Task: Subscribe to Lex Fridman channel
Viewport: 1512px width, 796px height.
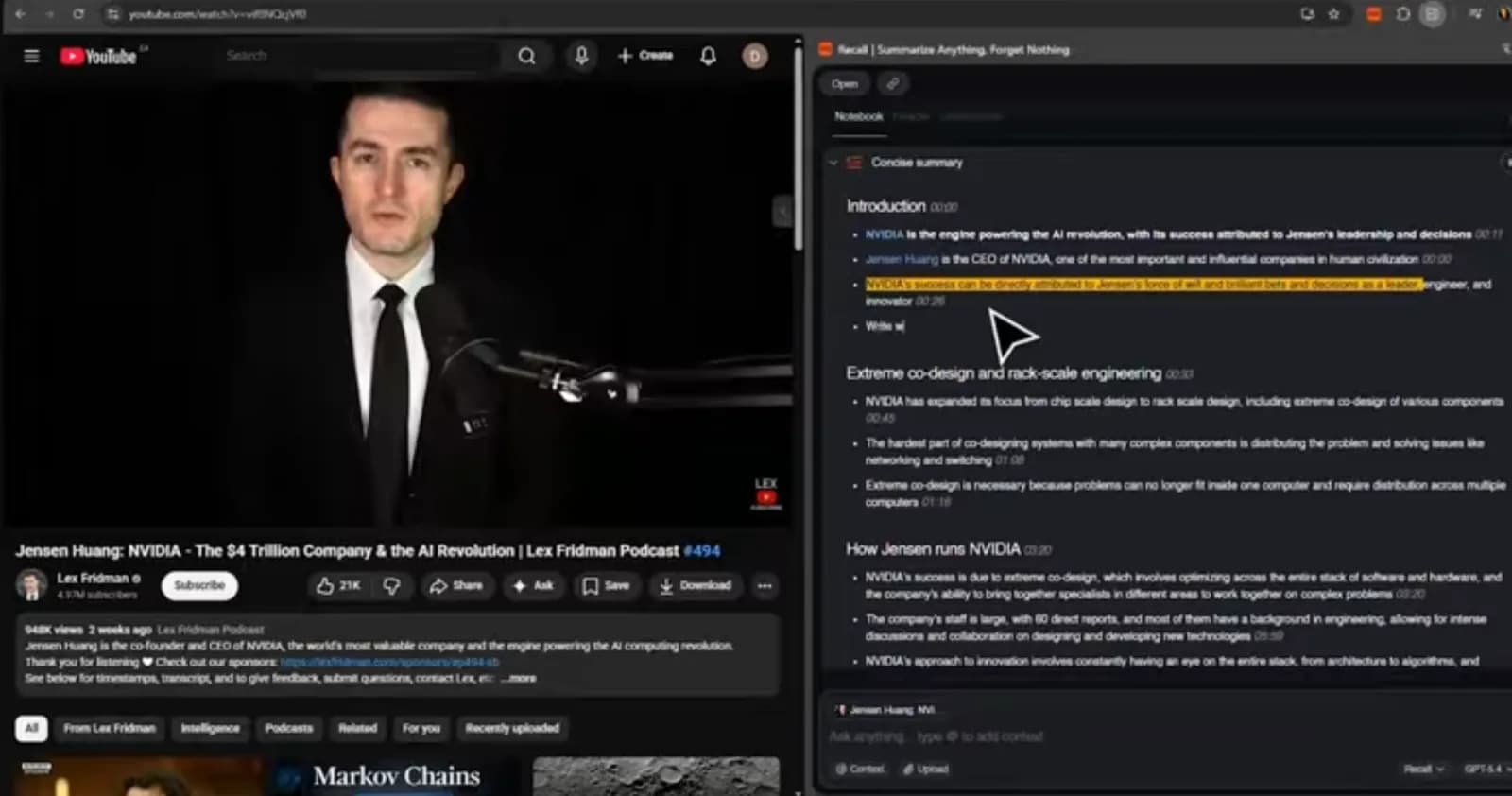Action: (199, 586)
